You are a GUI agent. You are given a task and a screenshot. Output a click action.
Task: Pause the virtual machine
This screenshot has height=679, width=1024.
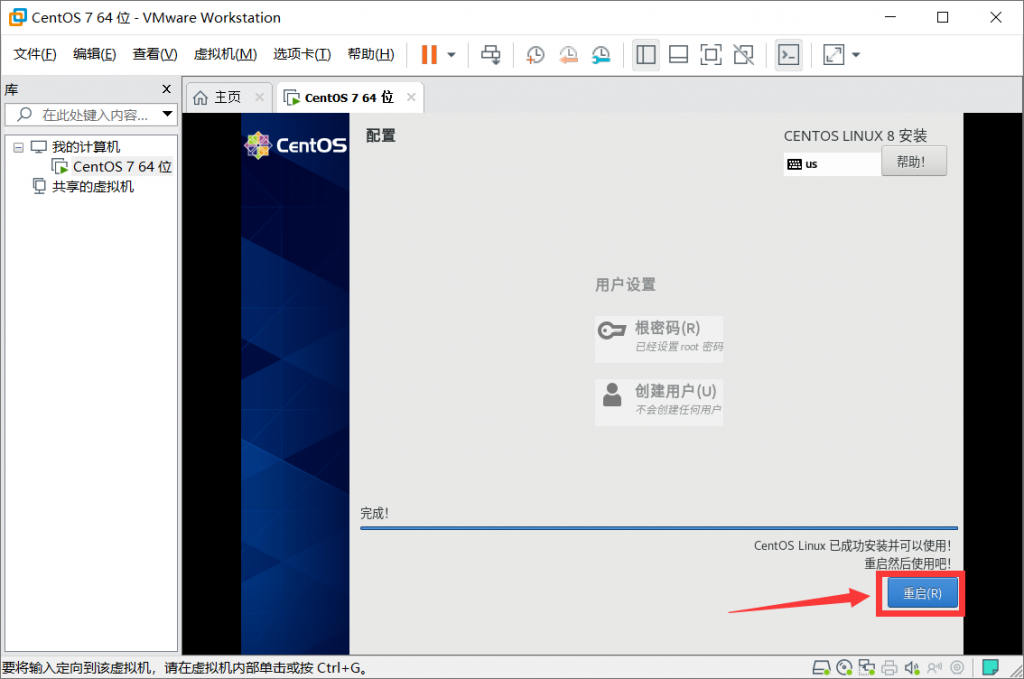coord(429,55)
